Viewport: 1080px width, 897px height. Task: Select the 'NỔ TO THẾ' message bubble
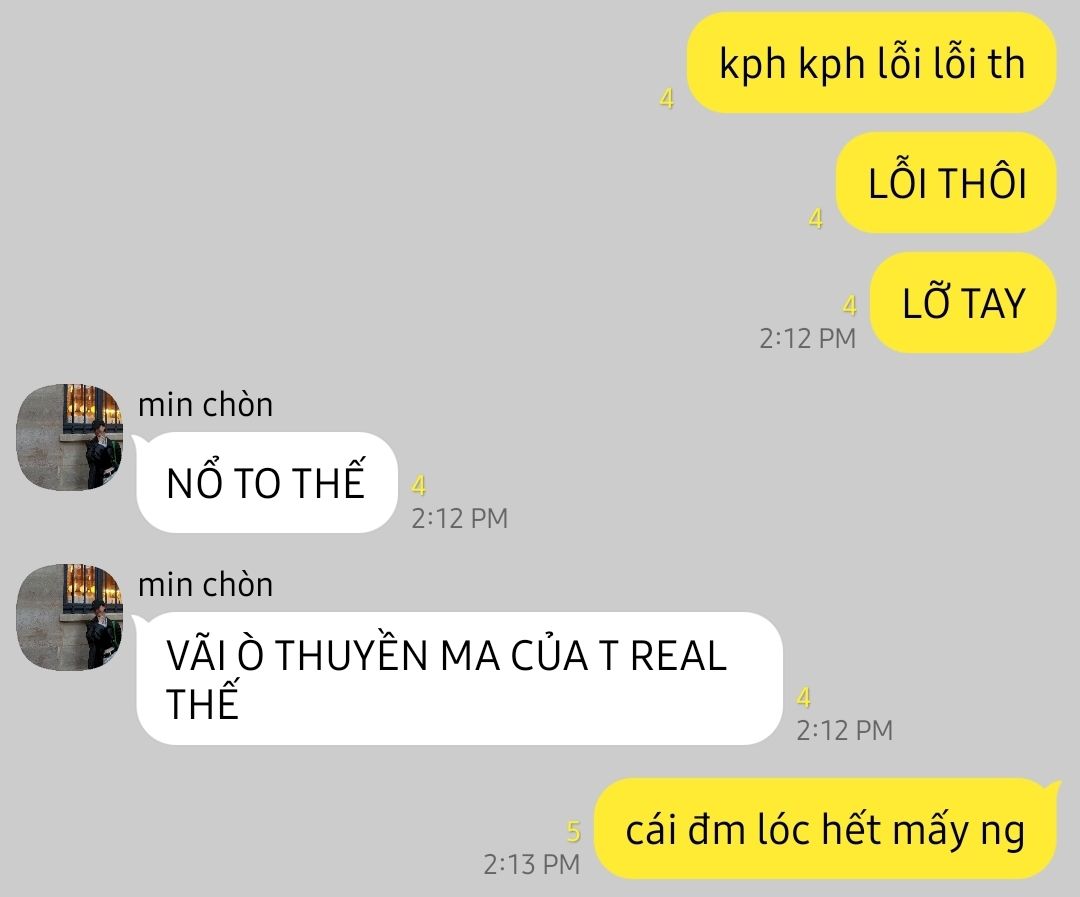(267, 482)
